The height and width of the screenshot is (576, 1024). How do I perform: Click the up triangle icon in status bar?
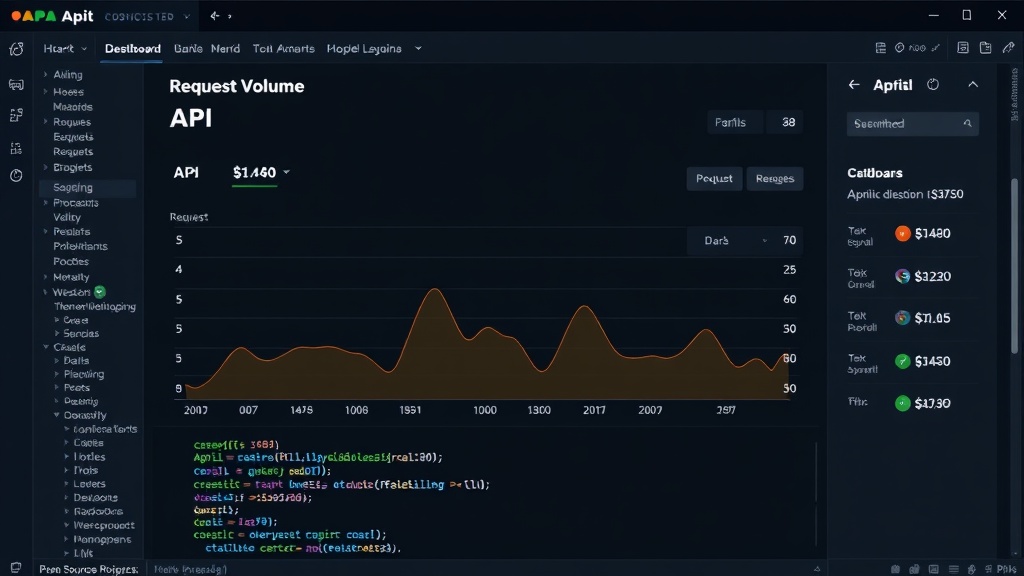point(816,569)
